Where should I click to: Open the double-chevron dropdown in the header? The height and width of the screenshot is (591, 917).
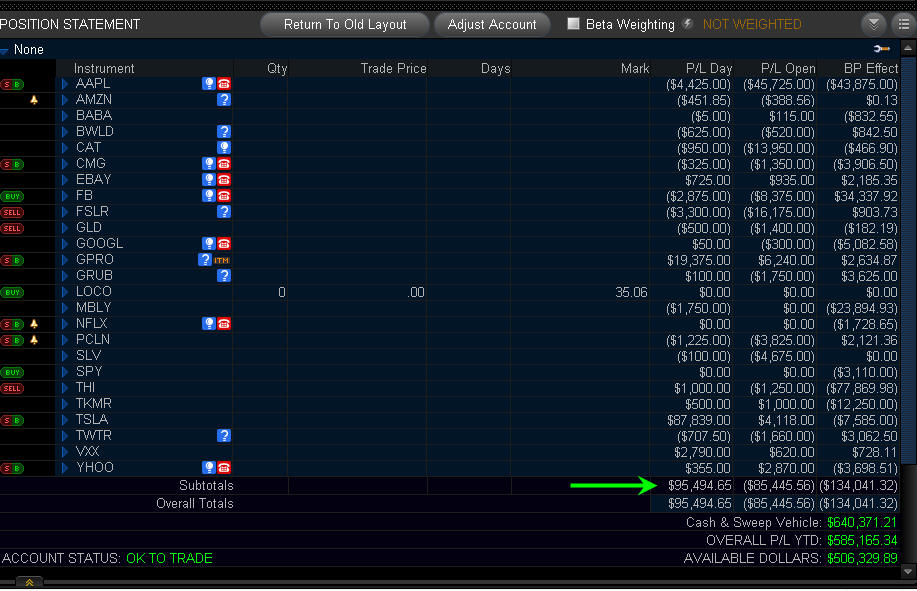(874, 24)
